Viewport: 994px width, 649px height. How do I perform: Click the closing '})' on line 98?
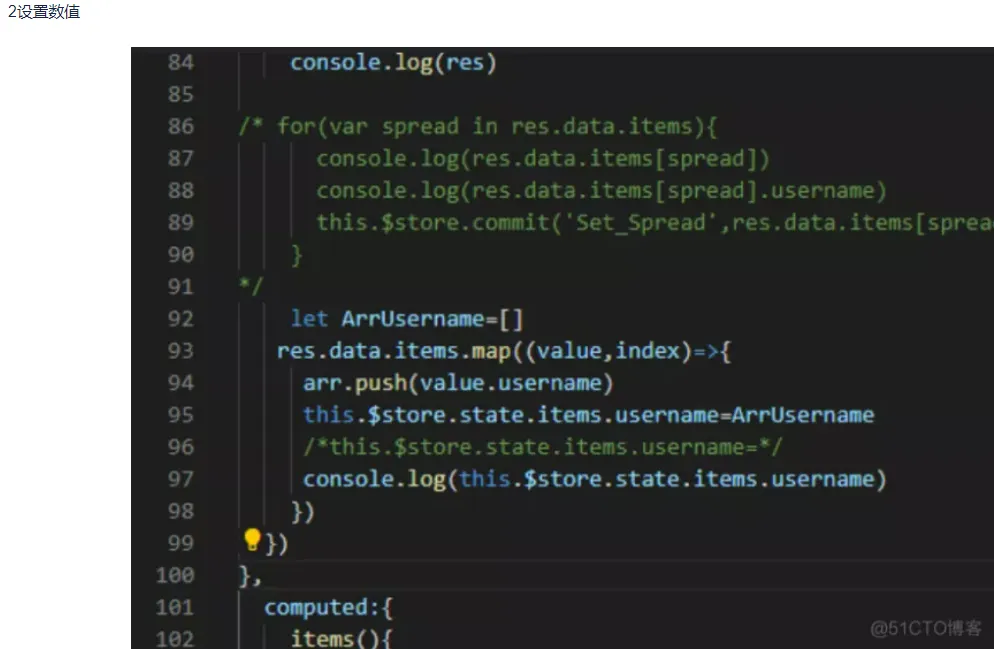coord(302,512)
